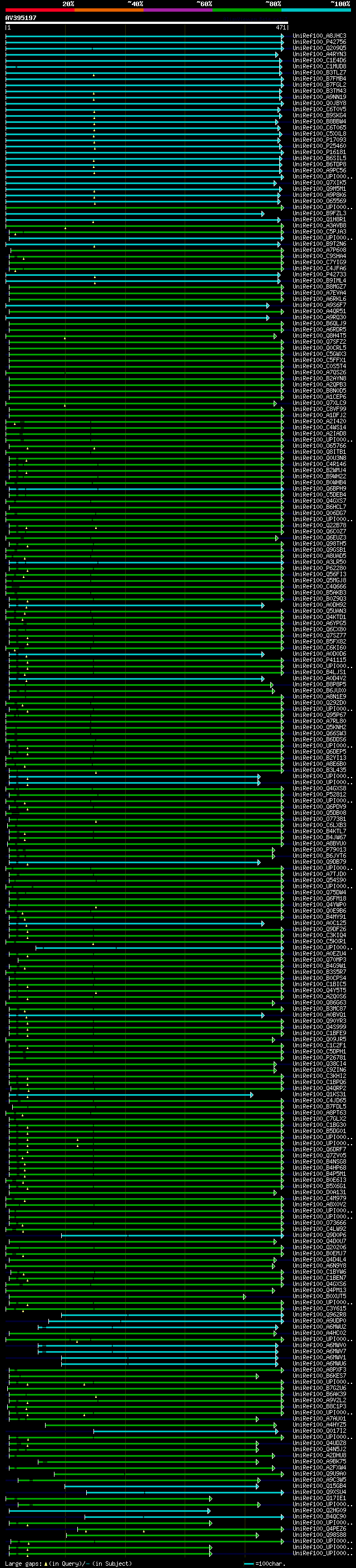Select the orange ~40% identity legend segment
This screenshot has height=1568, width=356.
109,10
